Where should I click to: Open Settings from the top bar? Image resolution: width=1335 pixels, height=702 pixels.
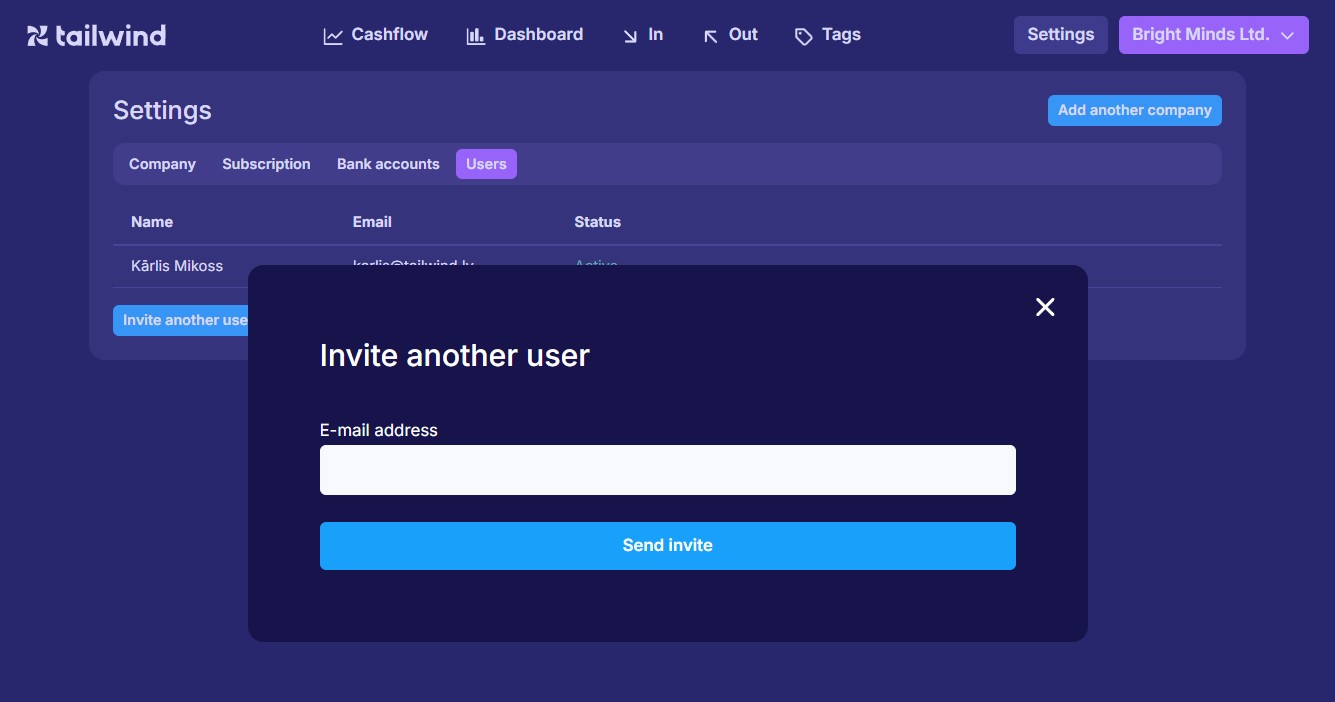click(1060, 35)
